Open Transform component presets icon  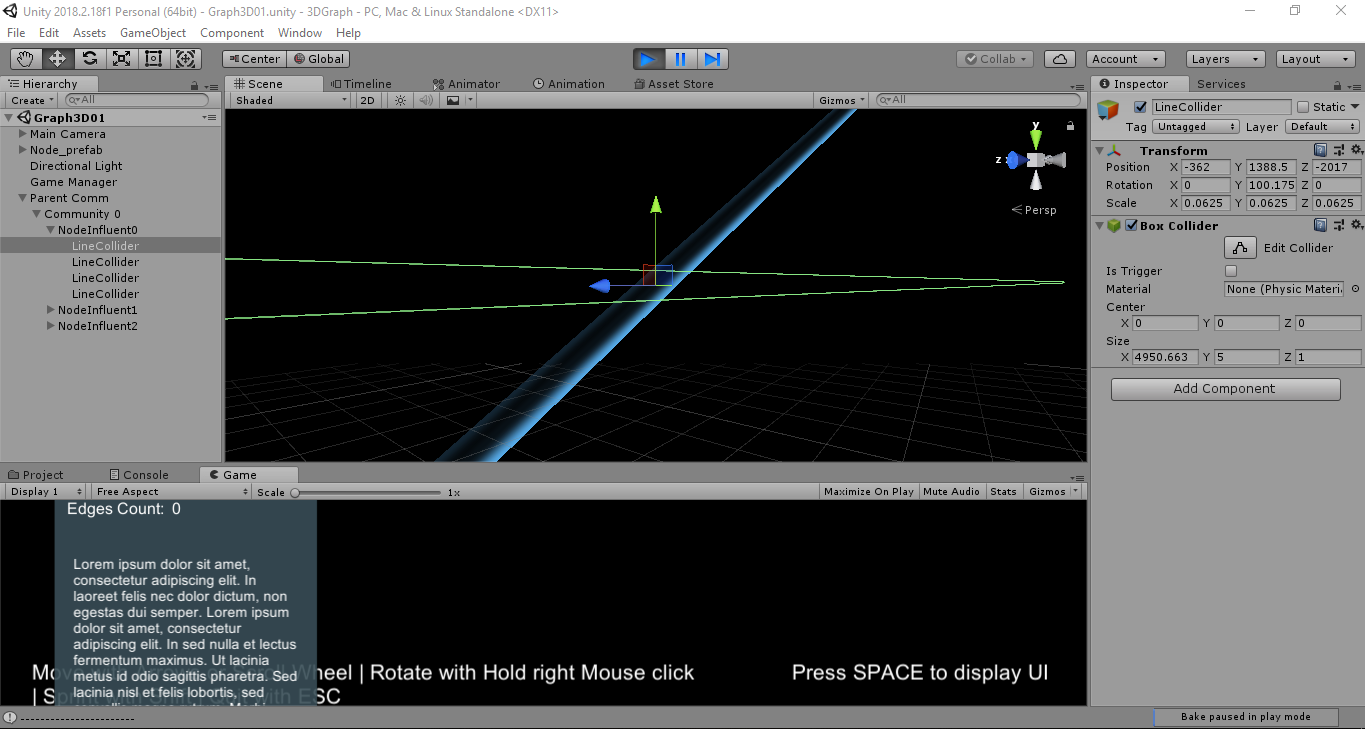1338,150
